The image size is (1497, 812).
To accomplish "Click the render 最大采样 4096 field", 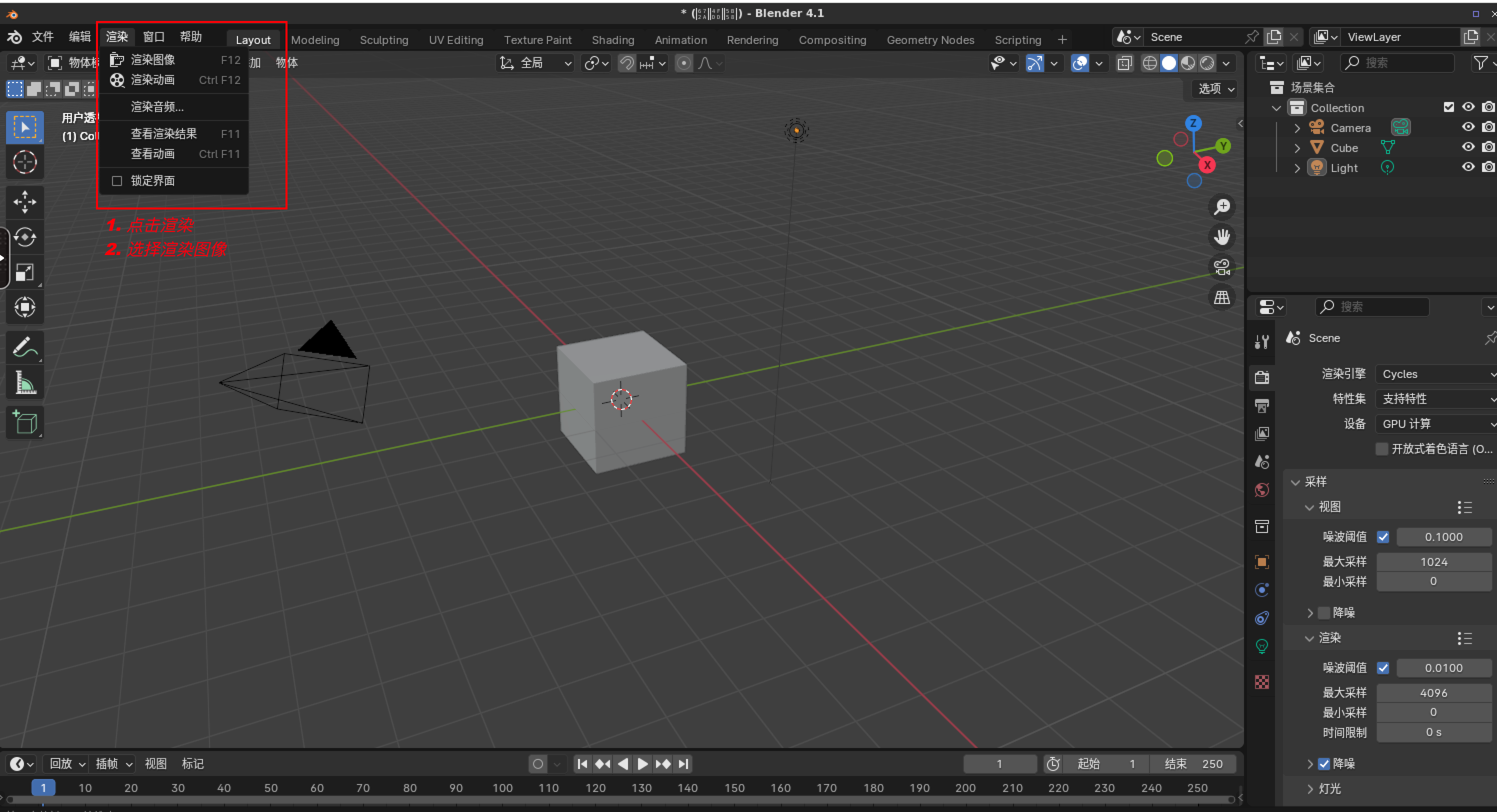I will [x=1433, y=692].
